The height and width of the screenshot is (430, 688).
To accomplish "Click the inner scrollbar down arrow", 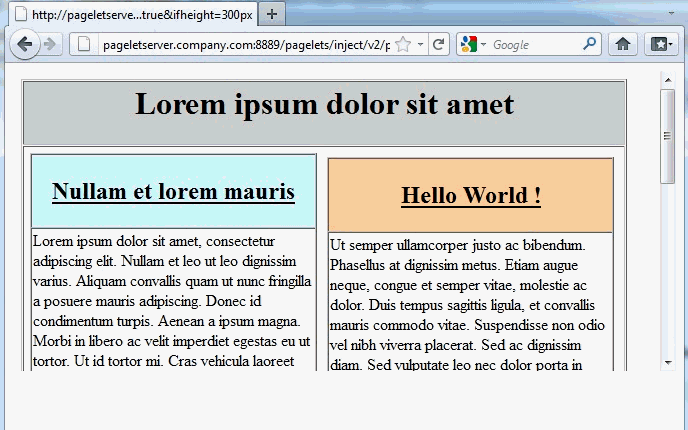I will coord(668,362).
